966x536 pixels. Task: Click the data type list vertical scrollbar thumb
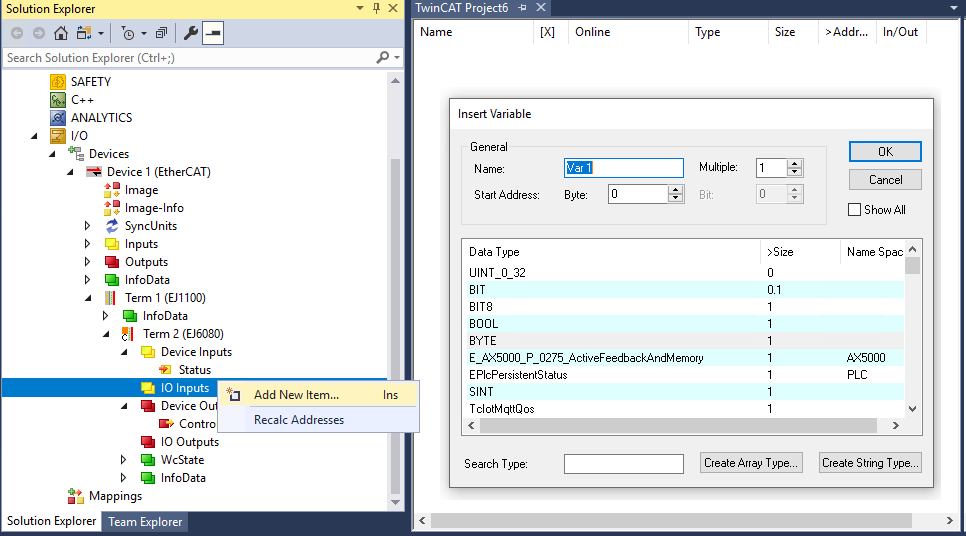point(912,266)
